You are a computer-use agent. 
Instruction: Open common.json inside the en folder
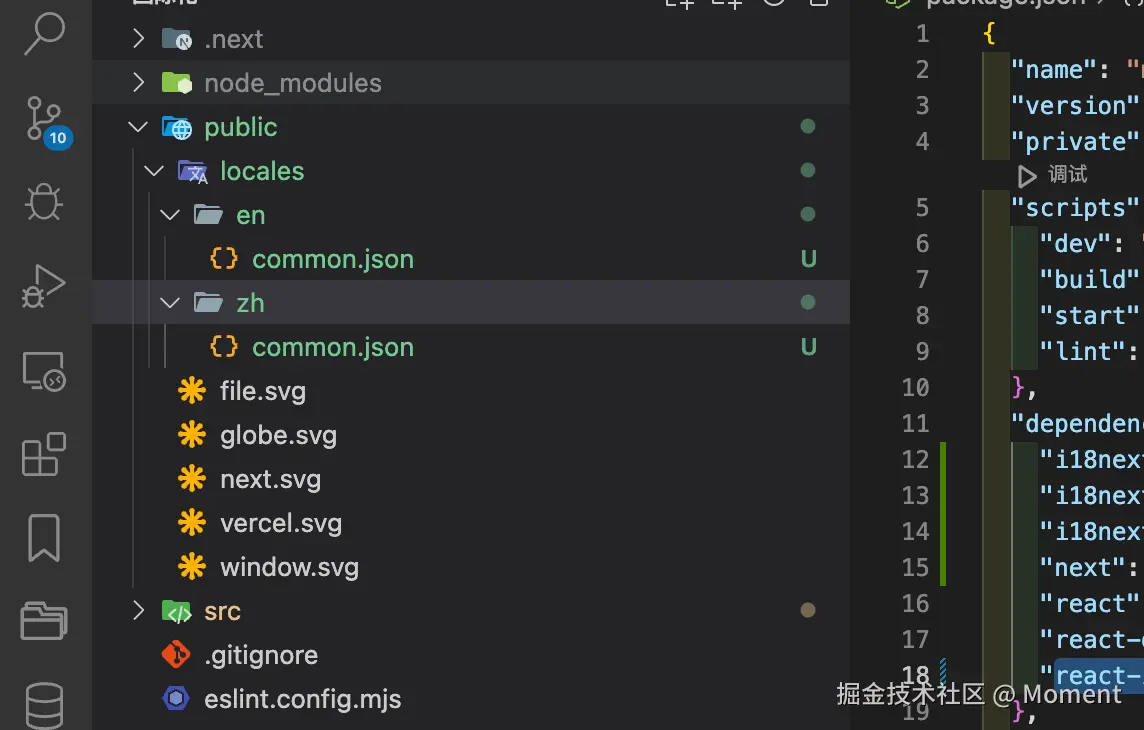tap(332, 259)
